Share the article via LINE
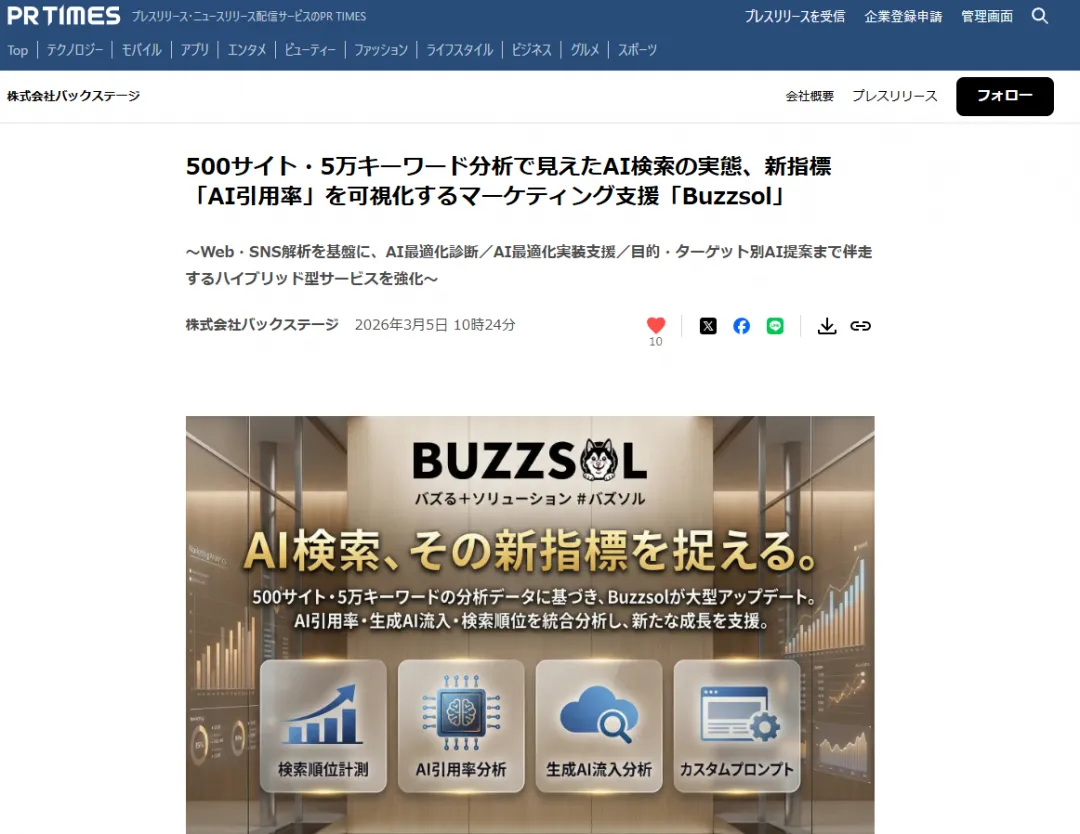This screenshot has height=834, width=1080. point(775,326)
